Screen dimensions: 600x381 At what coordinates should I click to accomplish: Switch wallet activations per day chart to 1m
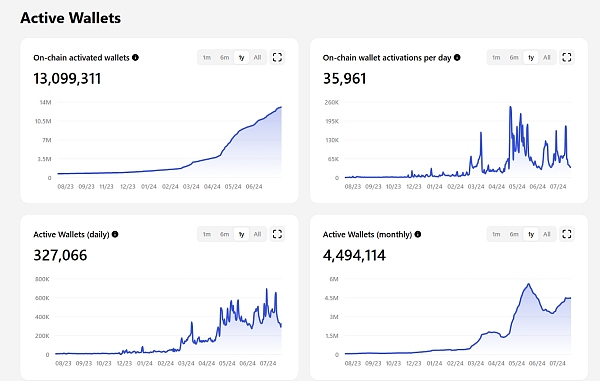[x=496, y=57]
